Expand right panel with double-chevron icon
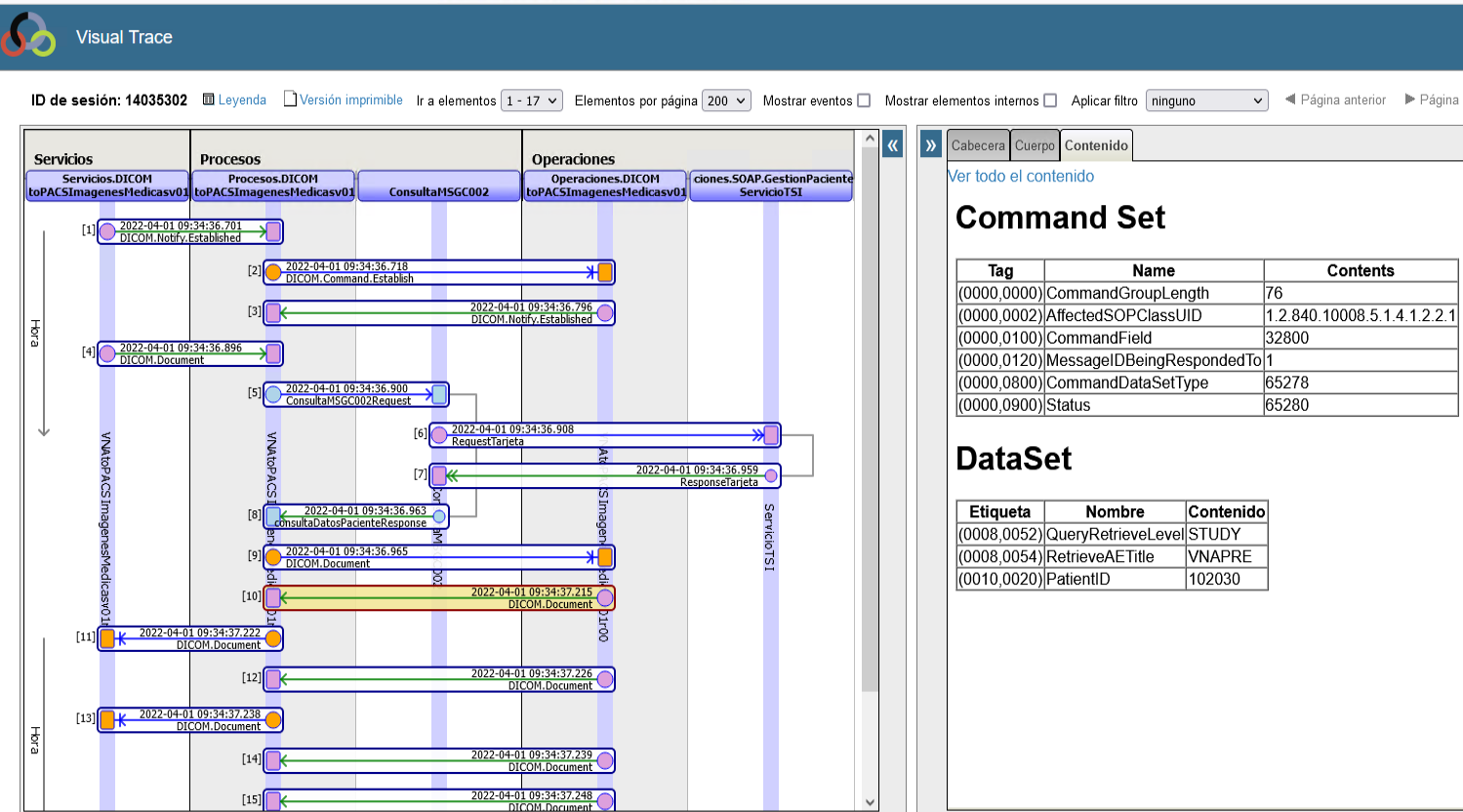This screenshot has height=812, width=1463. [931, 145]
